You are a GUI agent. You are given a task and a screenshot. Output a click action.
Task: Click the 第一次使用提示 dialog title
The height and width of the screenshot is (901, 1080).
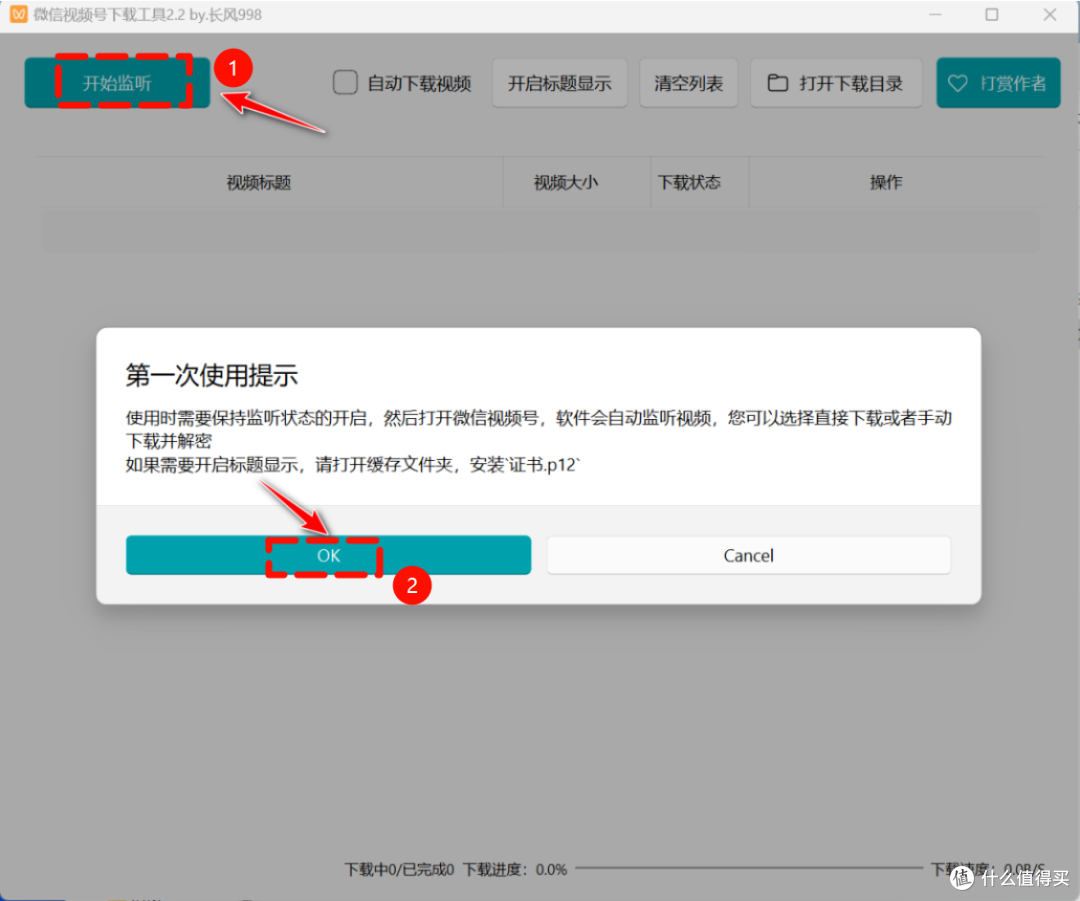tap(211, 375)
